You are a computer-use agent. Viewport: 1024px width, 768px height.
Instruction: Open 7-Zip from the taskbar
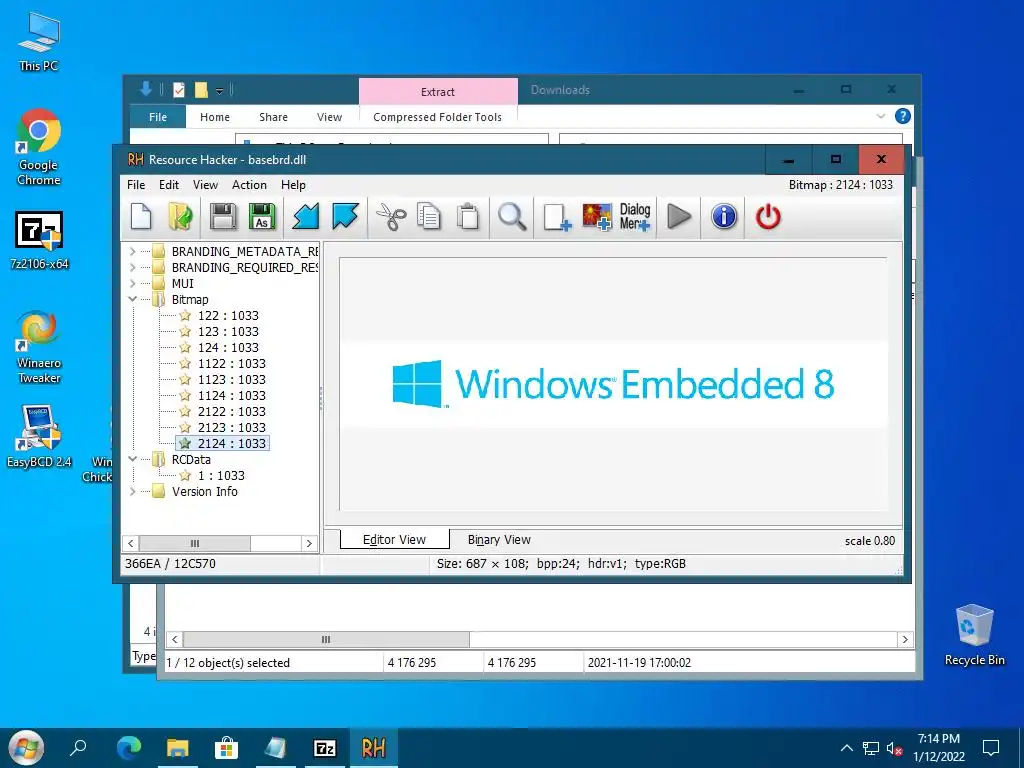pos(325,748)
